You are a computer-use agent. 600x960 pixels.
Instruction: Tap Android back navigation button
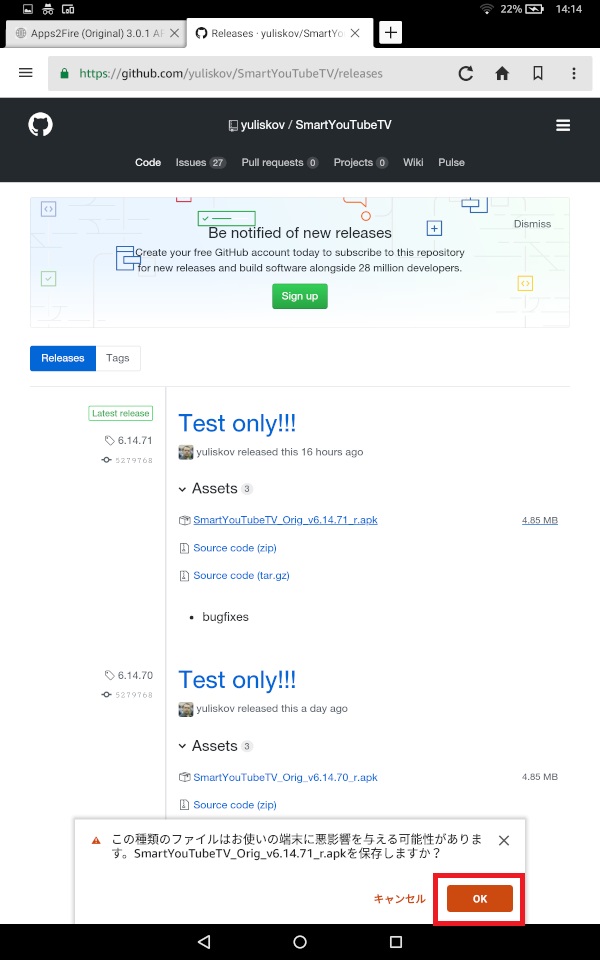[204, 942]
